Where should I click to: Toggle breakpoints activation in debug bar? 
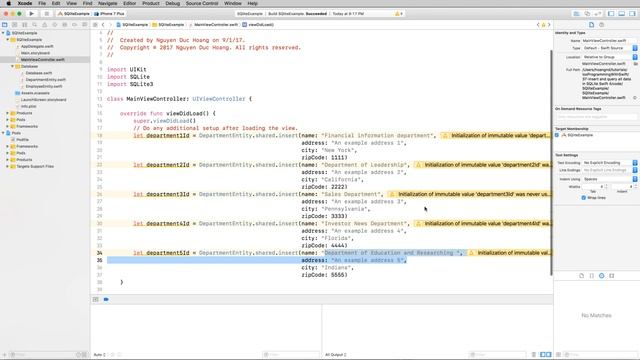point(106,300)
